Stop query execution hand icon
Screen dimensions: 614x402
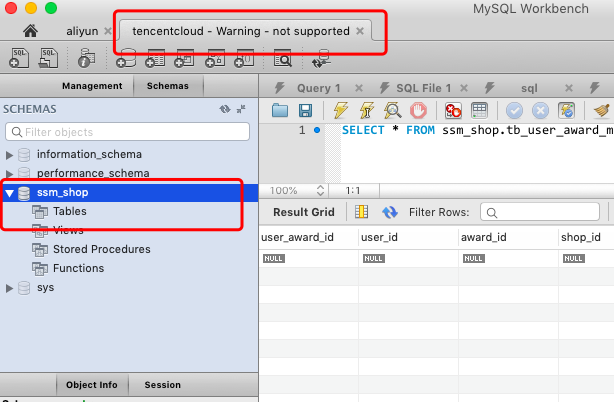point(418,111)
